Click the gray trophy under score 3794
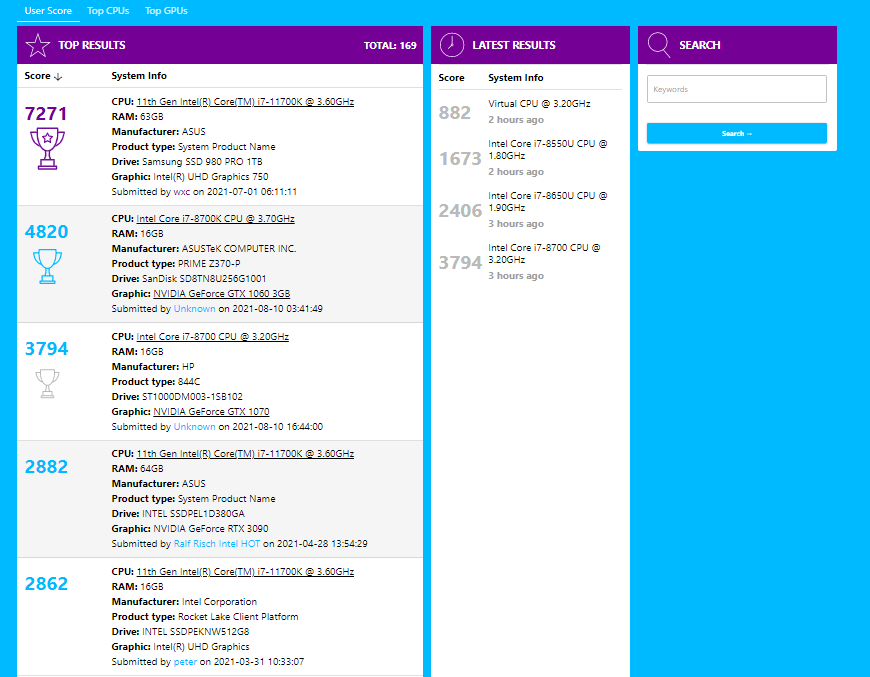 47,382
